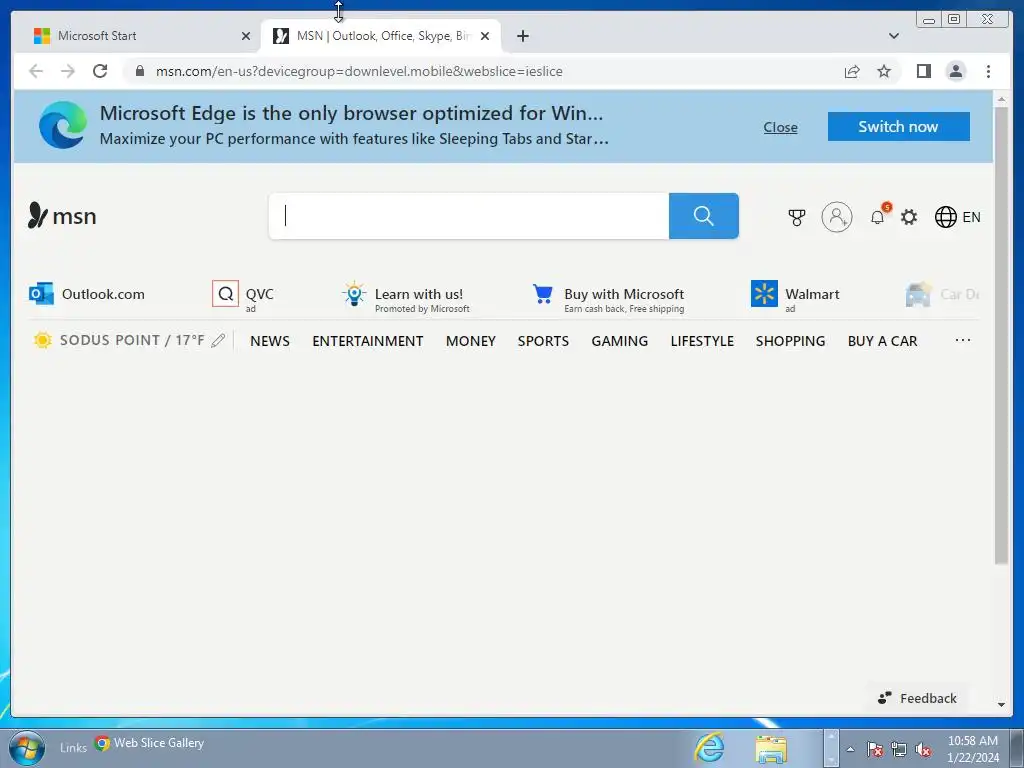Show hidden tray icons arrow
The image size is (1024, 768).
850,749
